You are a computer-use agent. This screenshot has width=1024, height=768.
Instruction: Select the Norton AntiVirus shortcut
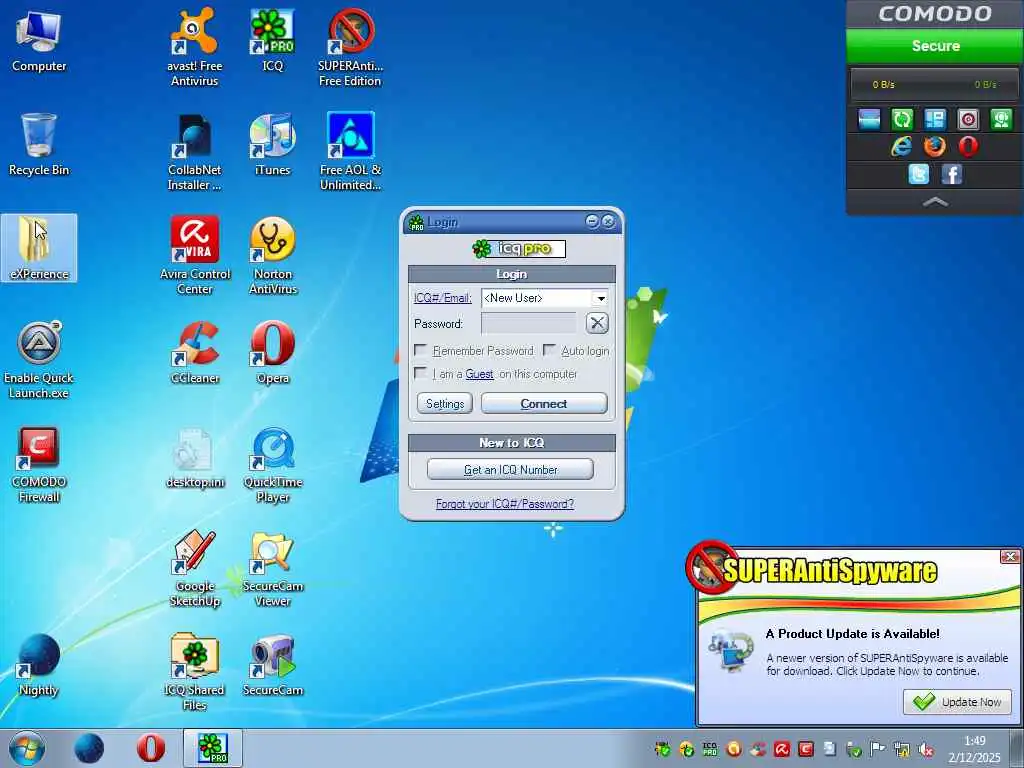[272, 255]
